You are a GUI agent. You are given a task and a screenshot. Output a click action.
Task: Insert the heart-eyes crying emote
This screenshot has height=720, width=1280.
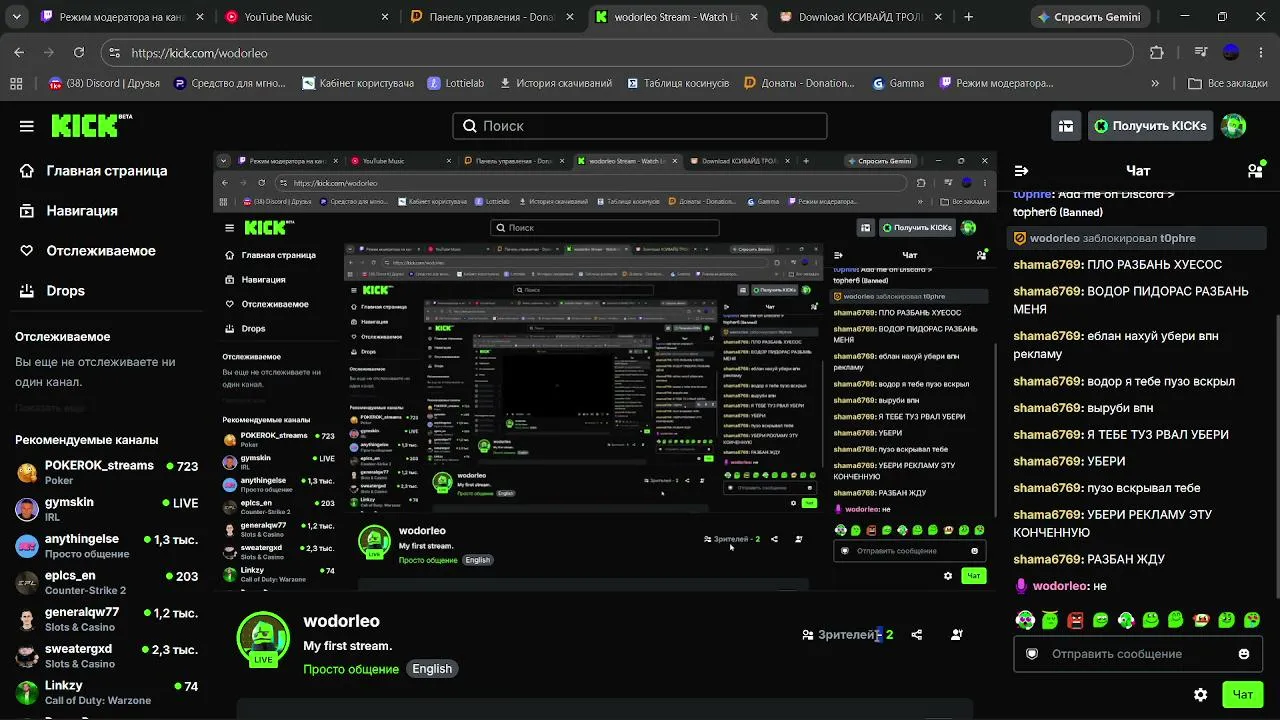coord(1251,620)
